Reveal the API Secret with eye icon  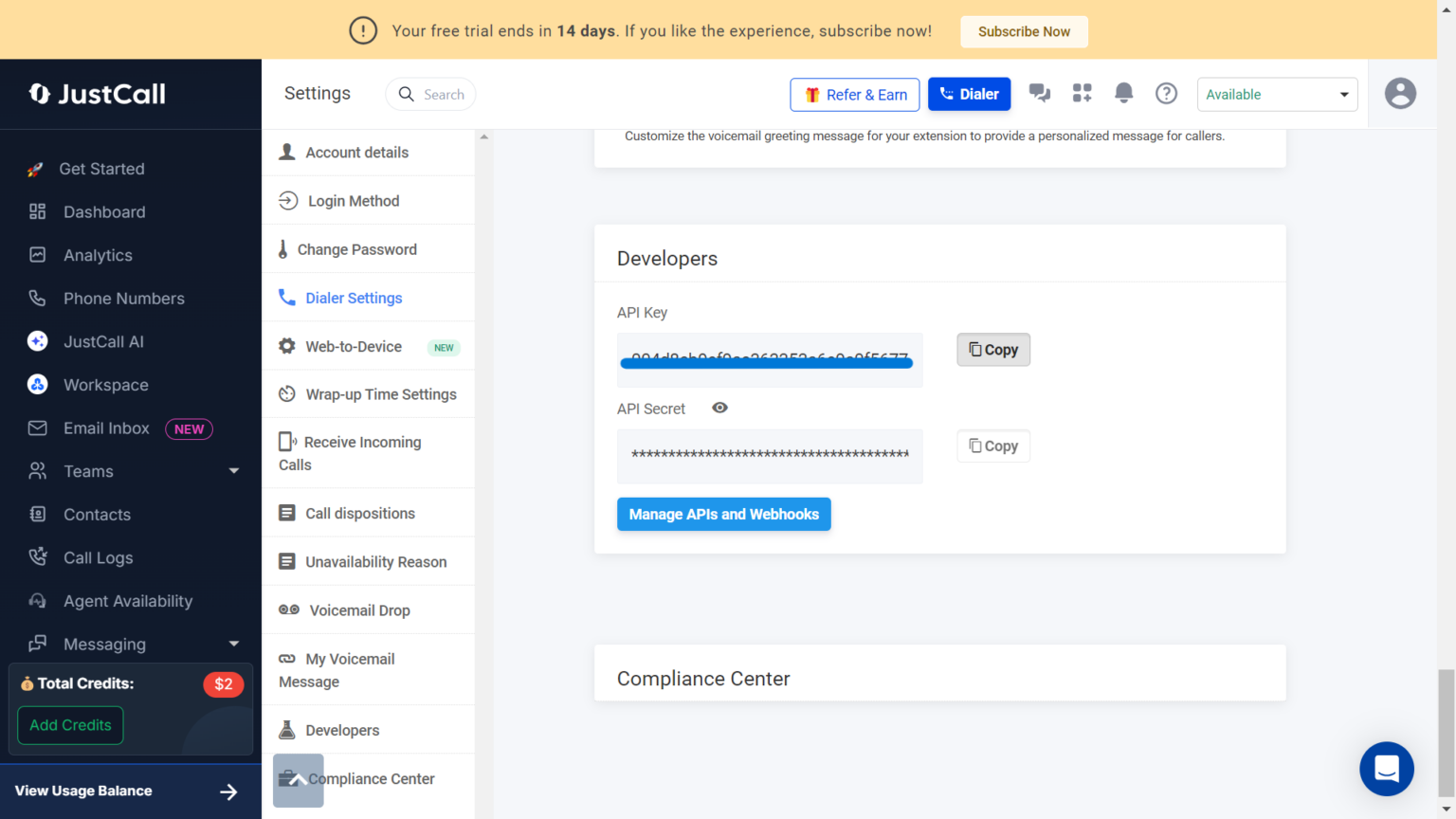pos(720,408)
